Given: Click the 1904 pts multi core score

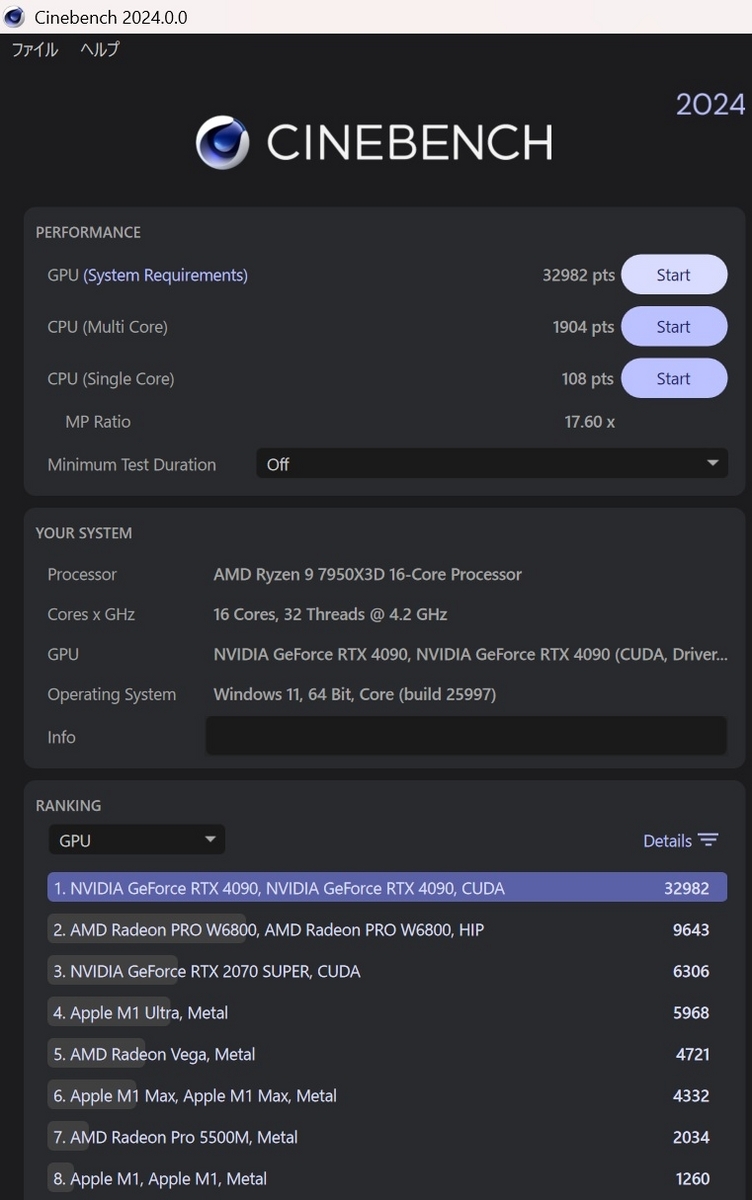Looking at the screenshot, I should [x=583, y=327].
